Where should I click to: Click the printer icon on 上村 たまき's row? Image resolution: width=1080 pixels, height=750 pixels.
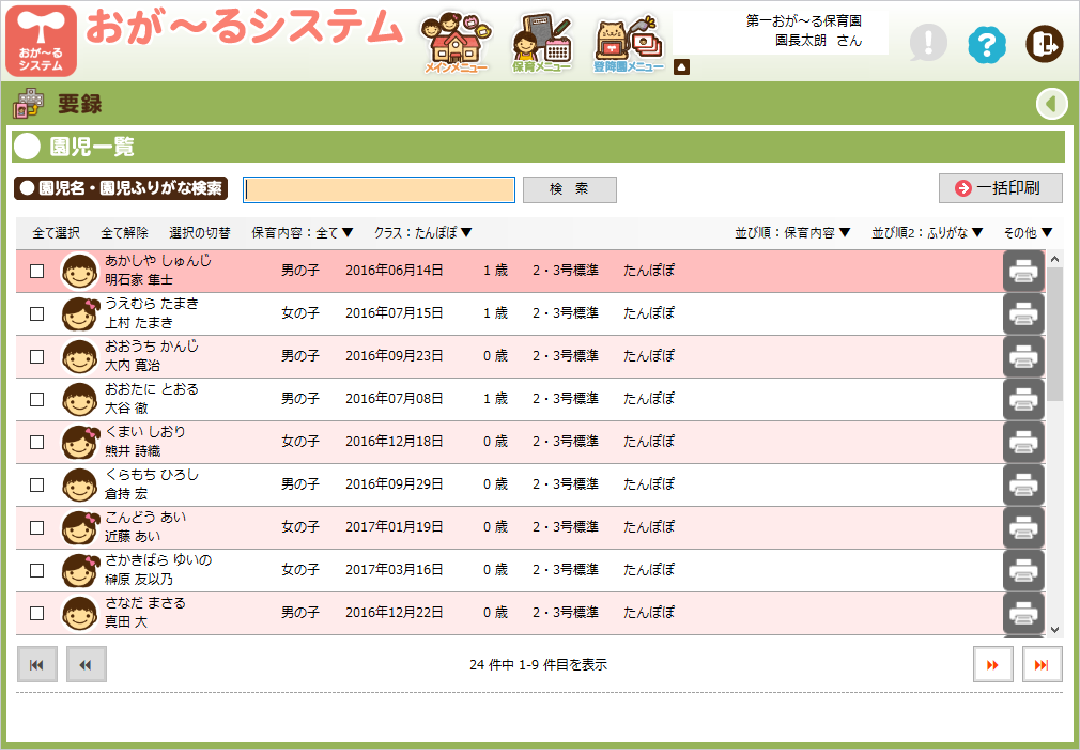(x=1023, y=314)
